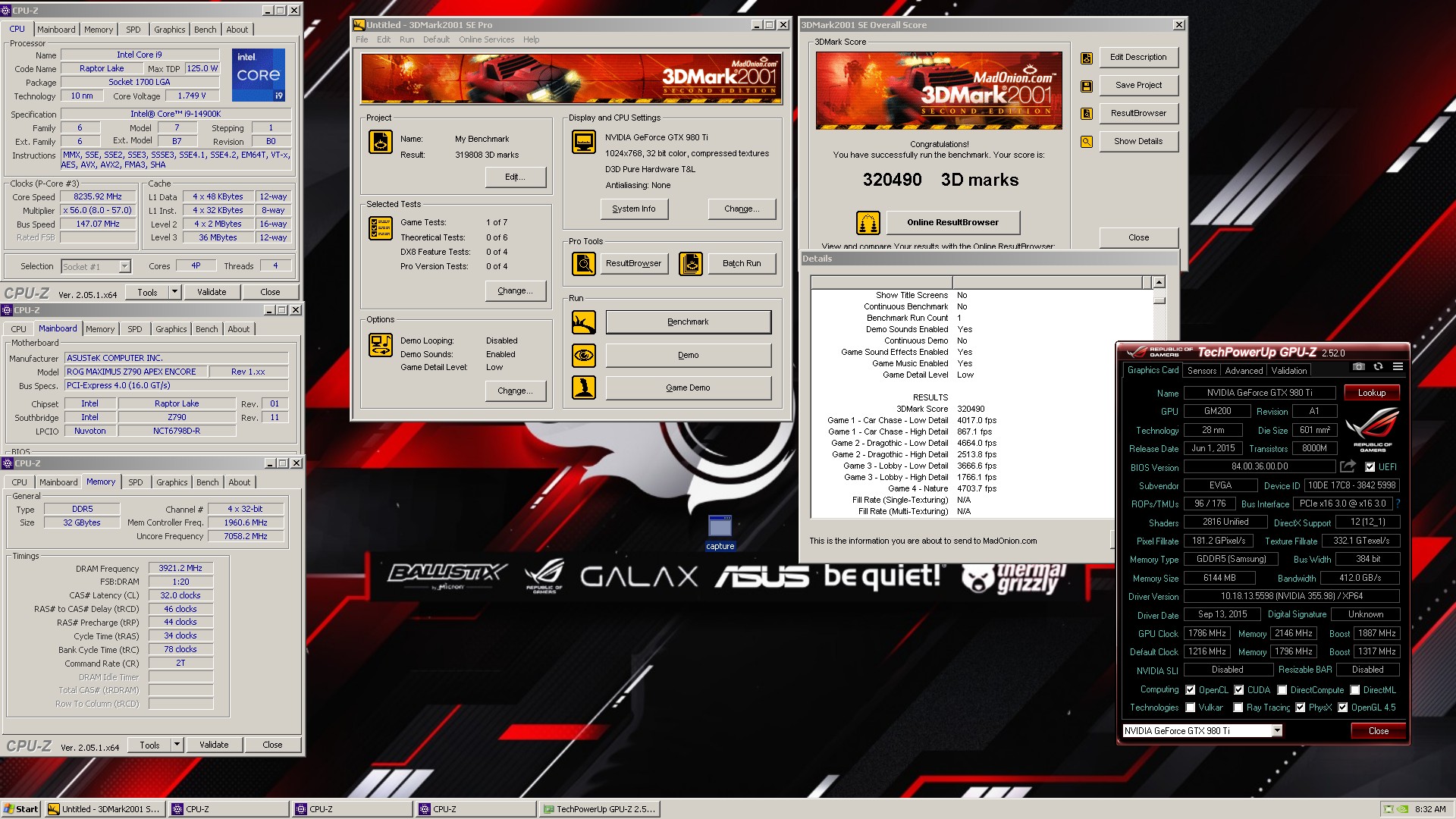
Task: Toggle the PhysX checkbox
Action: coord(1300,708)
